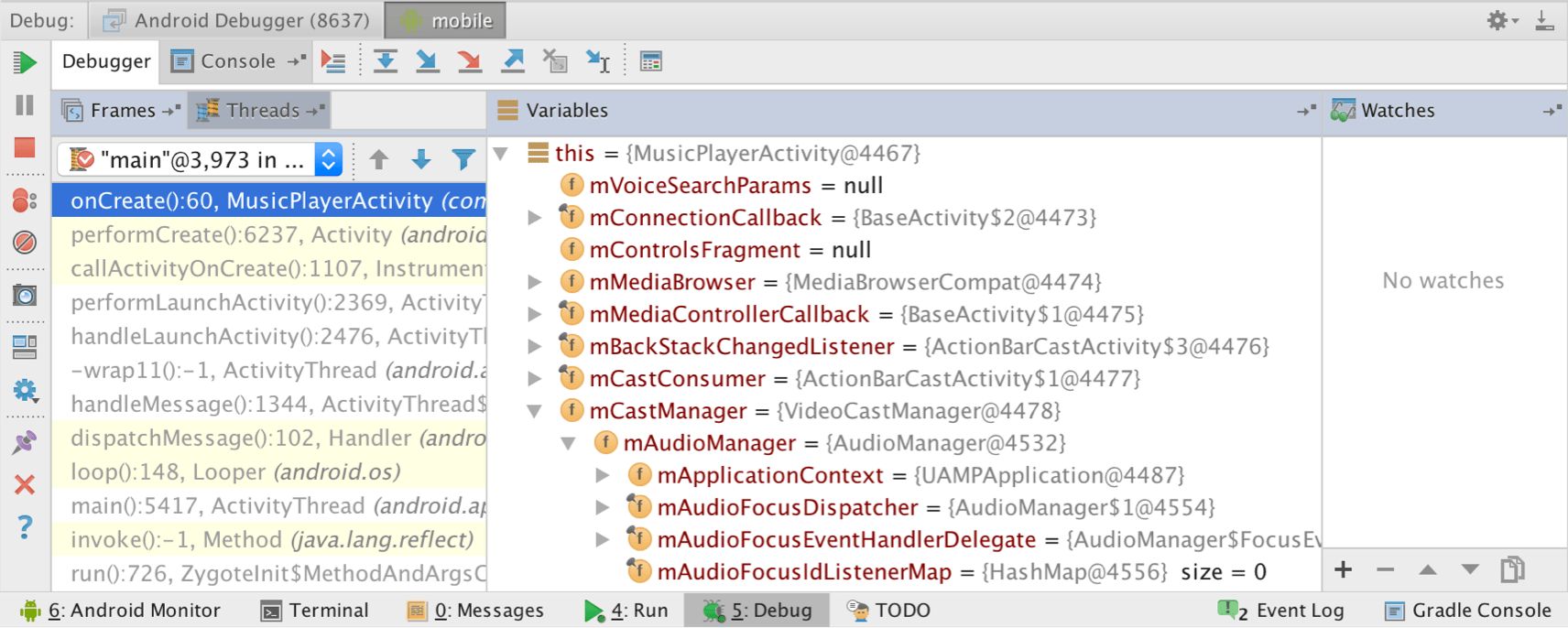Screen dimensions: 1568x628
Task: Click the Step Out arrow icon
Action: [x=513, y=62]
